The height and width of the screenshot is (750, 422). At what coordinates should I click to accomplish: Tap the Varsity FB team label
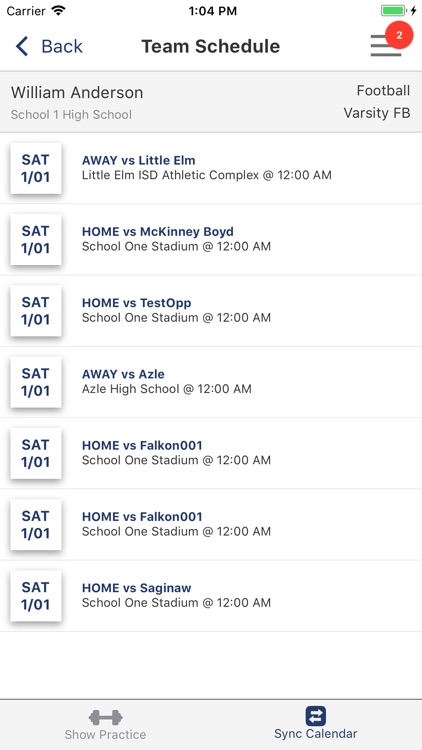pyautogui.click(x=377, y=113)
